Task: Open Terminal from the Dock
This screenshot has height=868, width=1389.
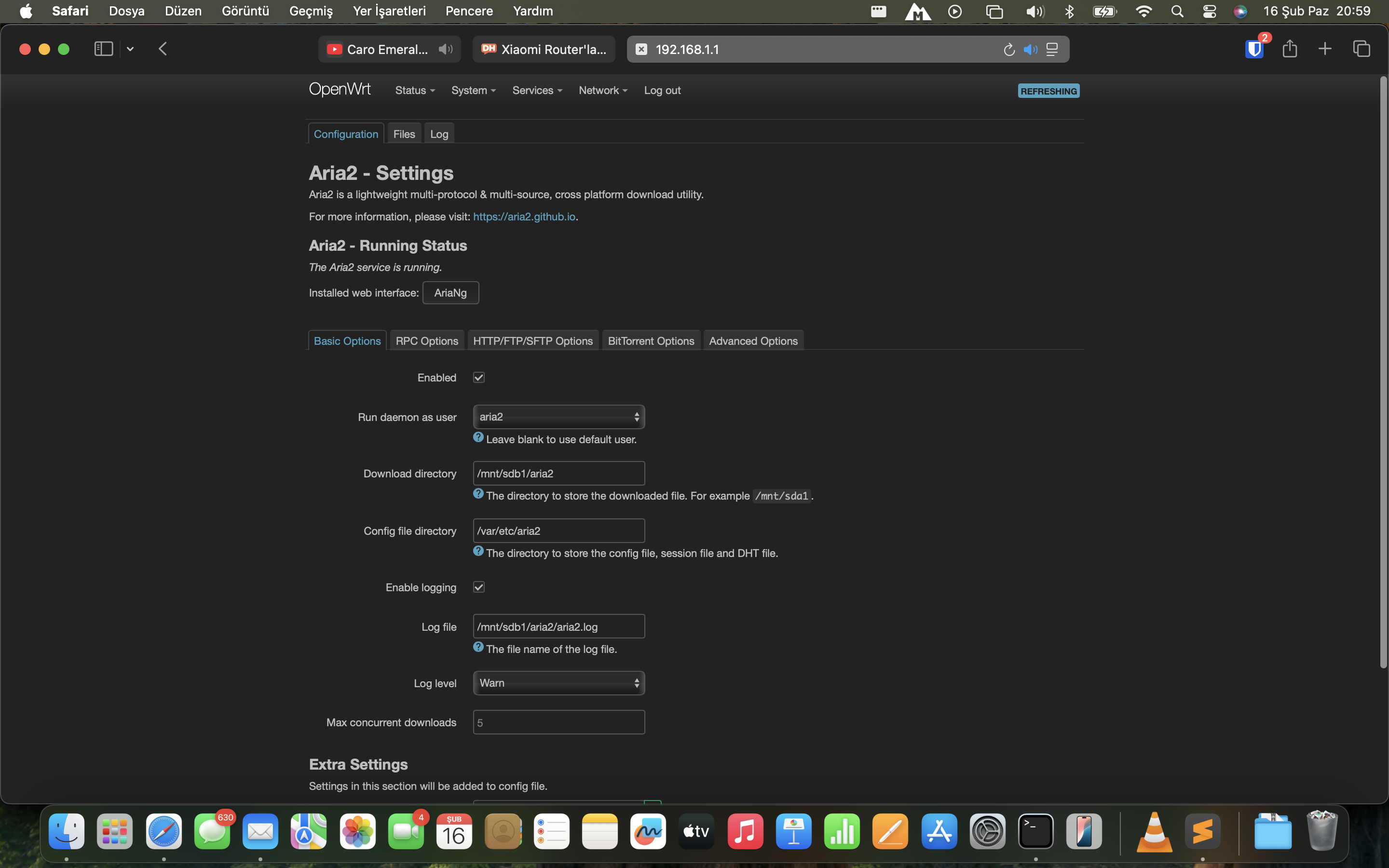Action: pos(1036,831)
